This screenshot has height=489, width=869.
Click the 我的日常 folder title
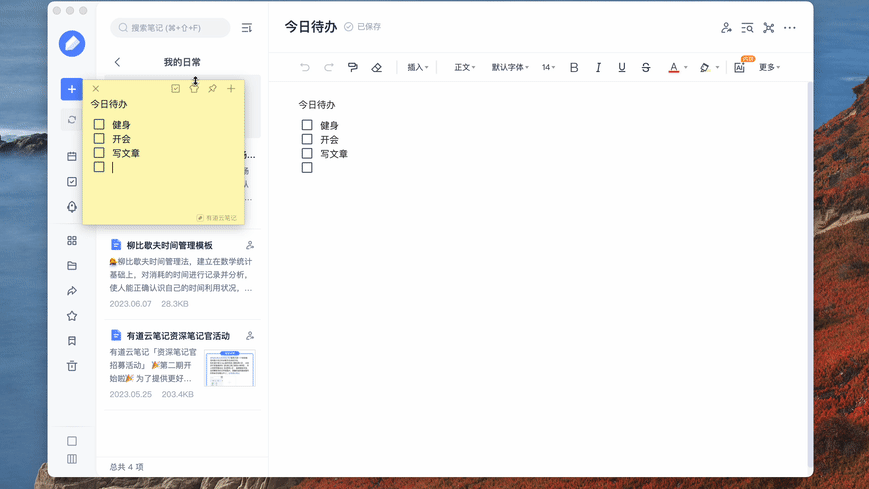182,62
